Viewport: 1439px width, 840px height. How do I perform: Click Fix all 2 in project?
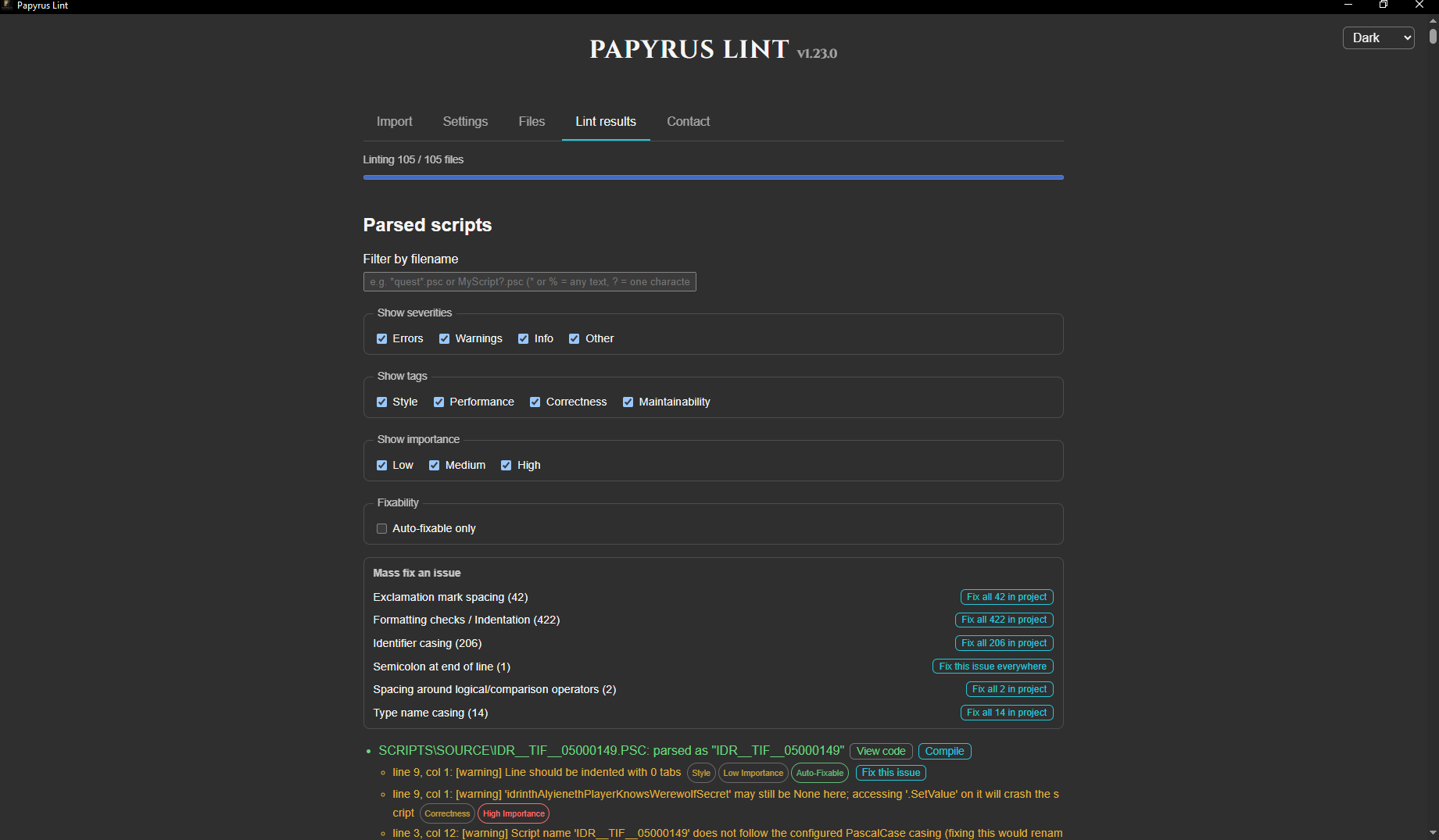[x=1009, y=689]
